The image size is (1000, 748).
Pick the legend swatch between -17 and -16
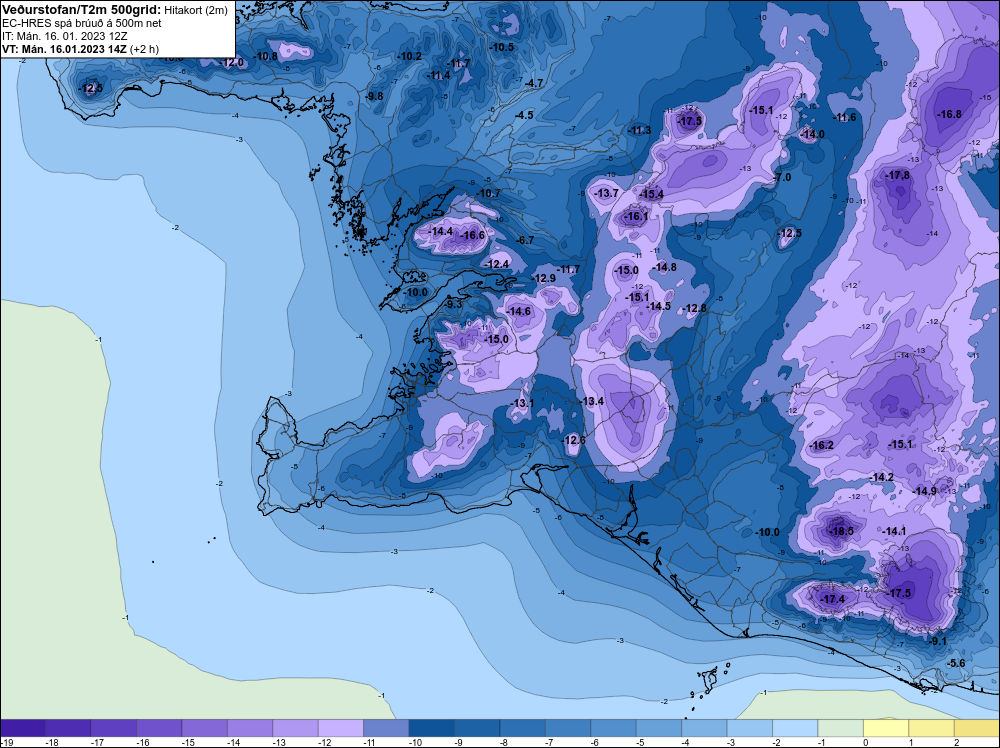click(x=114, y=728)
